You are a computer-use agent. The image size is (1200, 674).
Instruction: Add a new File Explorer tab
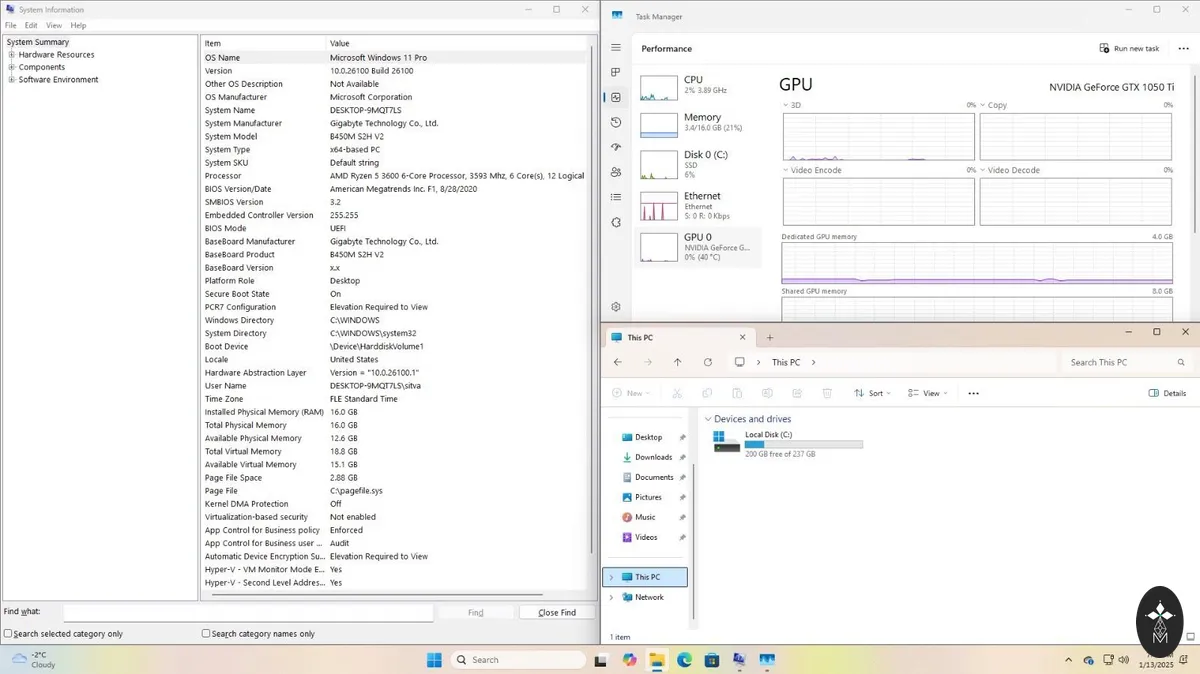[770, 337]
